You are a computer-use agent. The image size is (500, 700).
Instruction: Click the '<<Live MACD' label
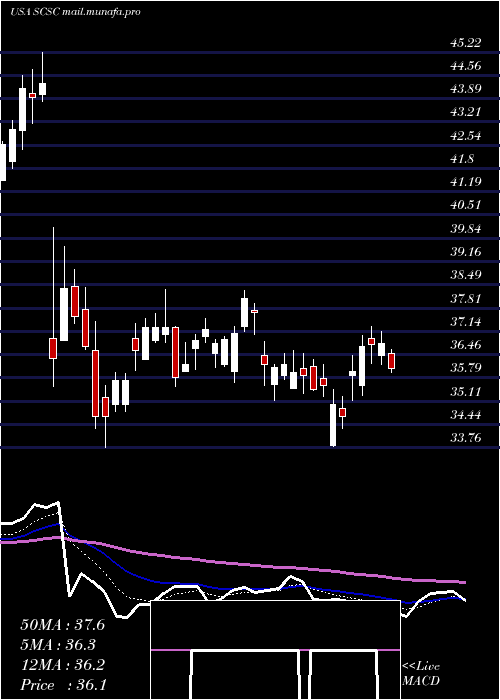(x=421, y=674)
